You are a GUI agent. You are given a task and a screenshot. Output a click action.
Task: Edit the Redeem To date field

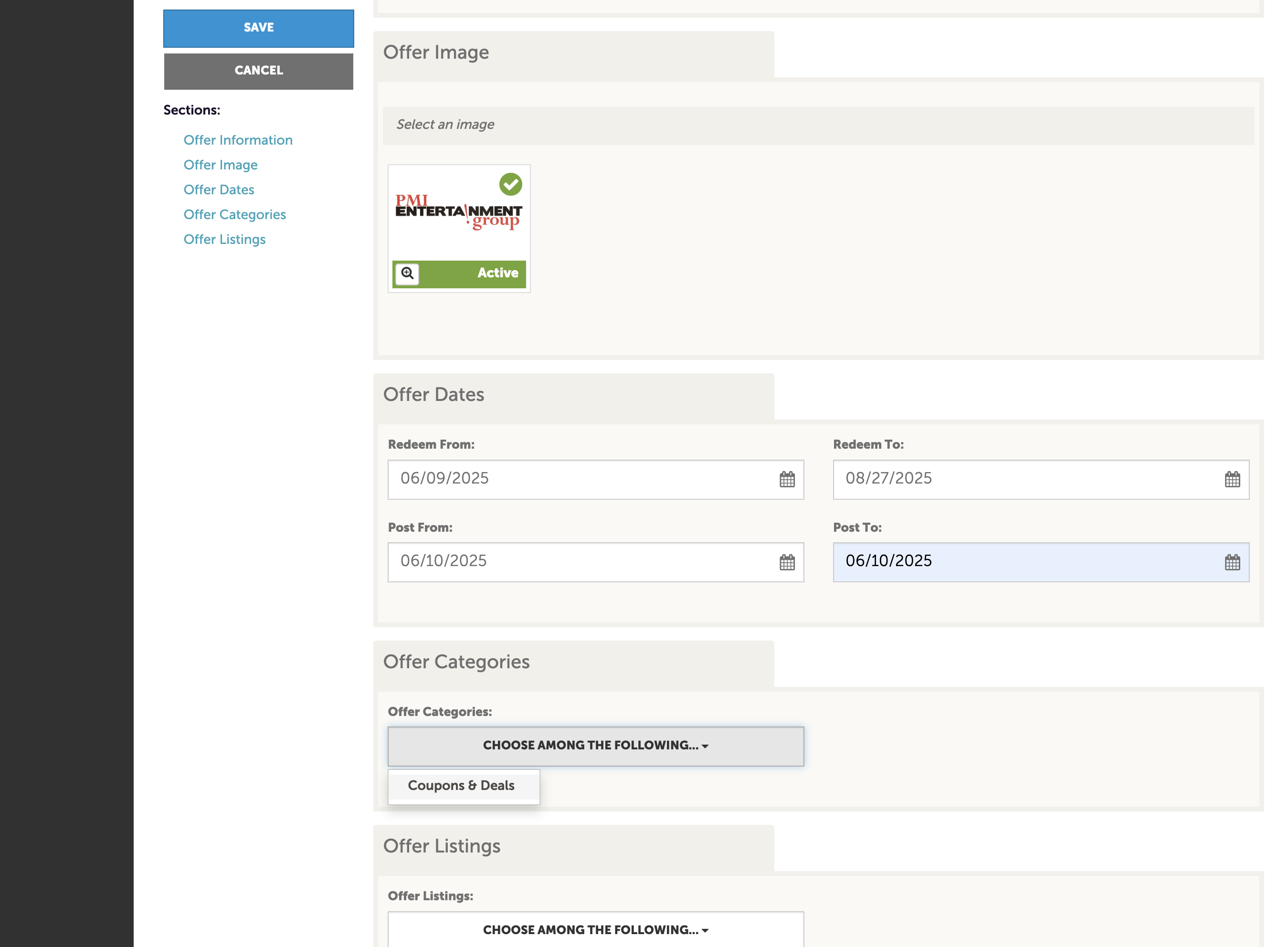[x=1040, y=479]
